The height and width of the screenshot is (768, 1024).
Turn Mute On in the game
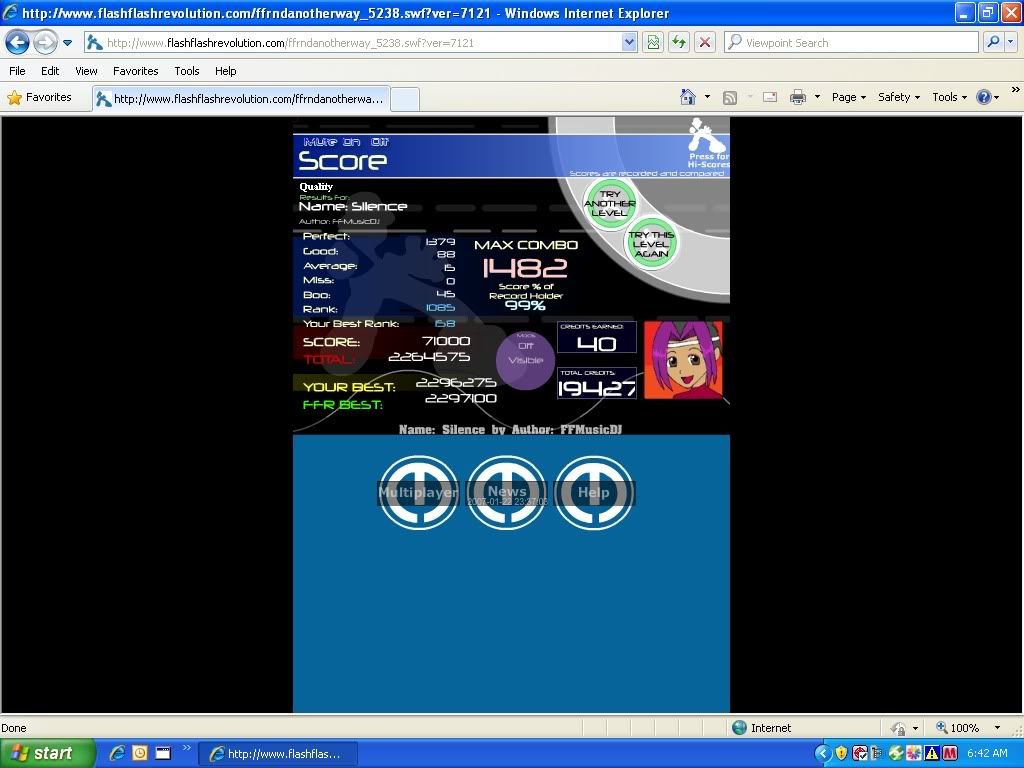click(350, 142)
